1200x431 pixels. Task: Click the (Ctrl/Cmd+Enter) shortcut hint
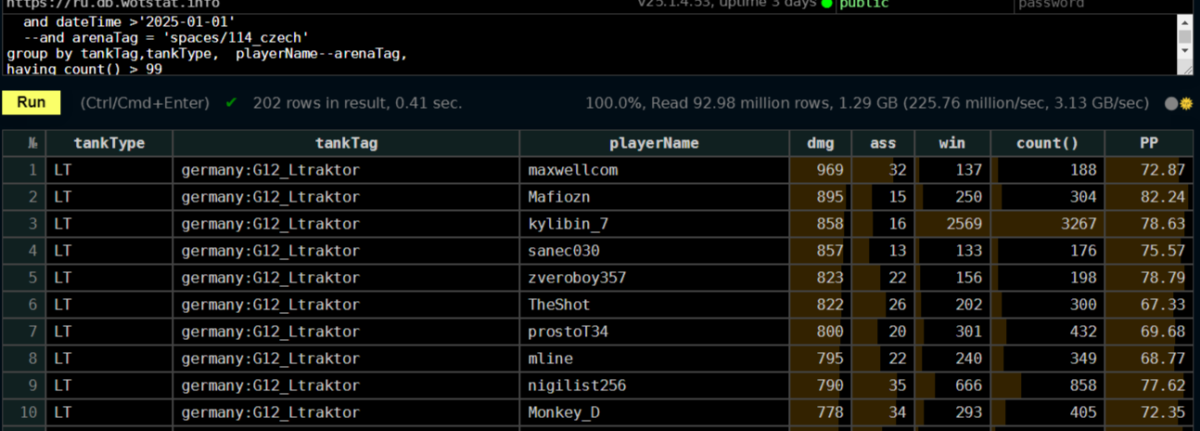pyautogui.click(x=144, y=102)
